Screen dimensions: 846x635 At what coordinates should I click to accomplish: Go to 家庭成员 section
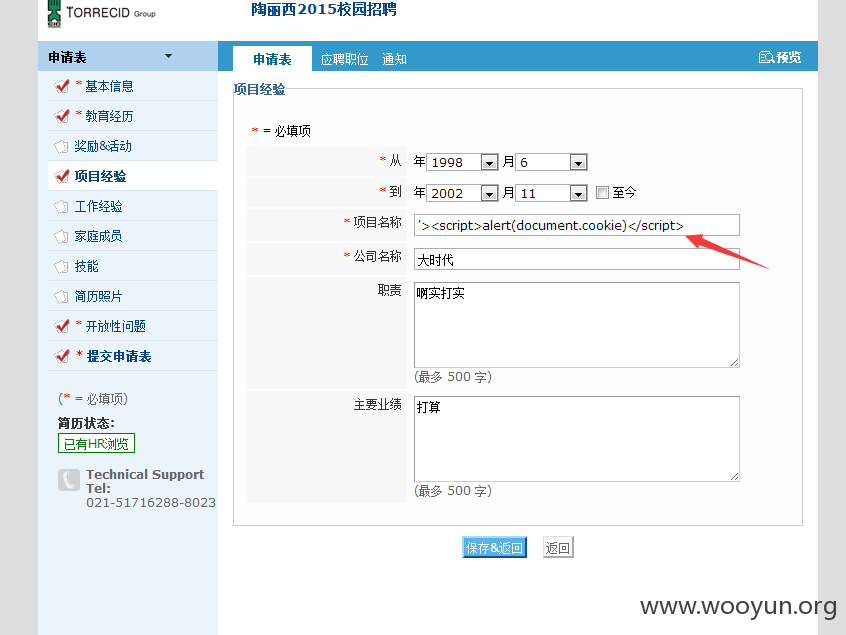tap(98, 236)
